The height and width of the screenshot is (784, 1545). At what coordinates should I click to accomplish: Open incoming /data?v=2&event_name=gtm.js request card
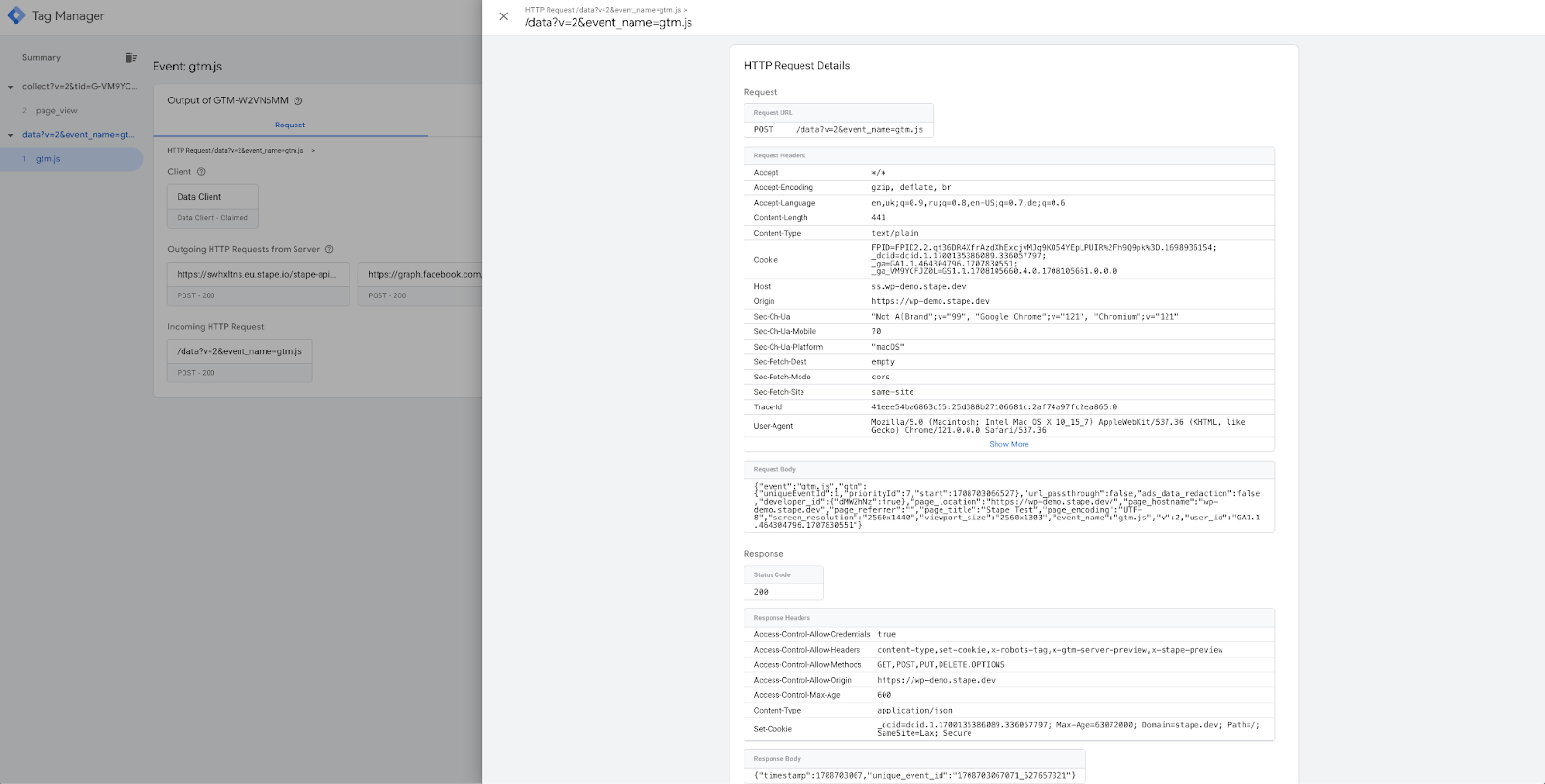(x=239, y=360)
